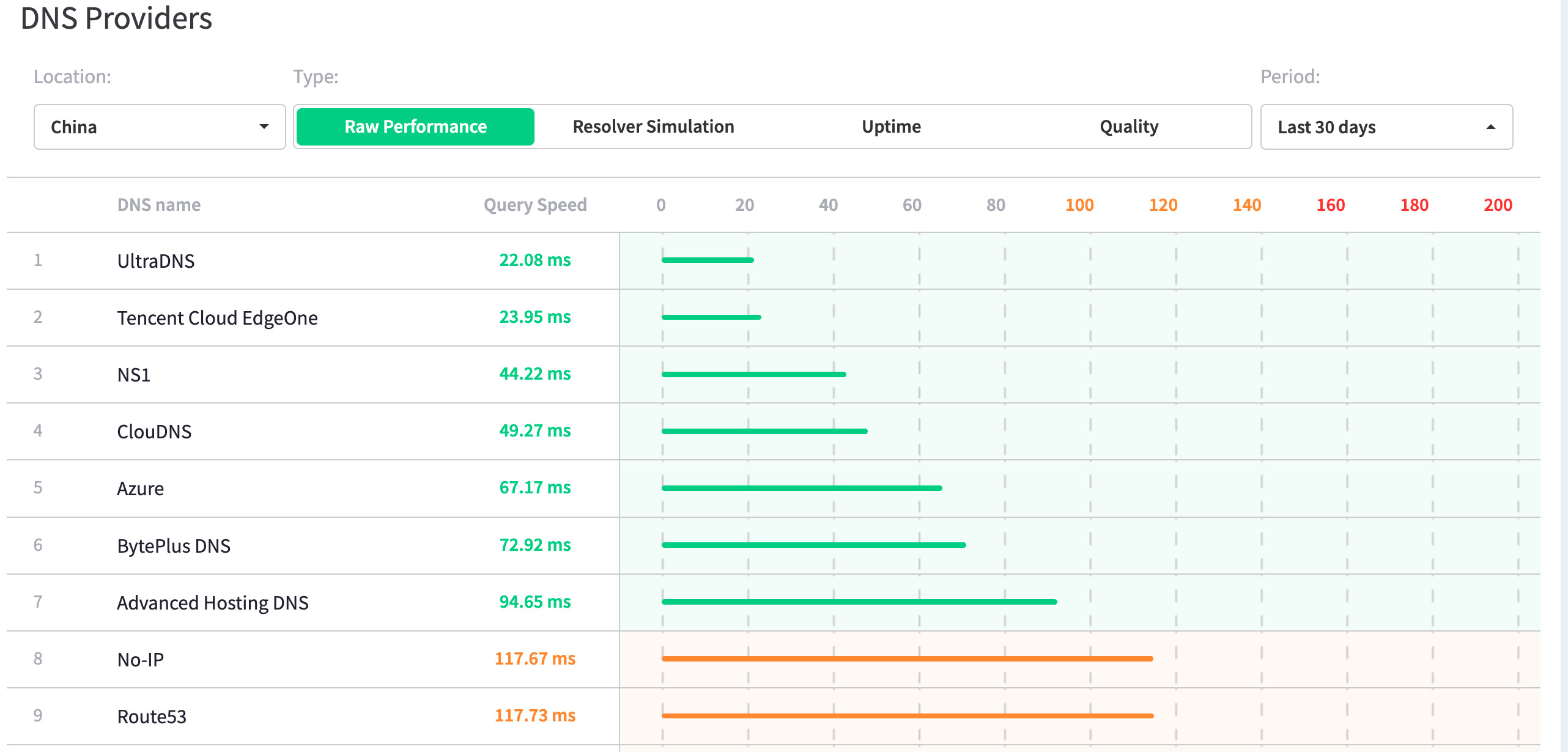Click the NS1 provider name
Screen dimensions: 1568x752
click(133, 375)
